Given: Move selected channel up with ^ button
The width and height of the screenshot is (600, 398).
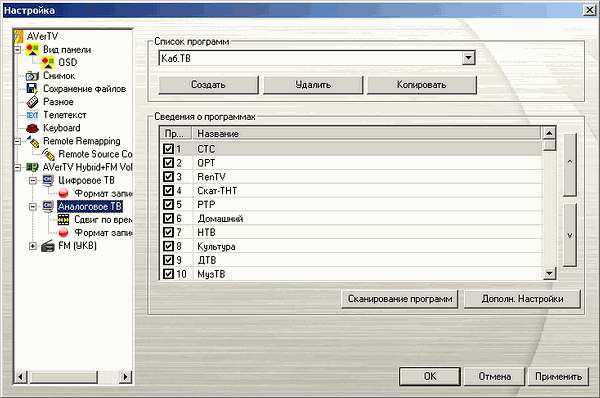Looking at the screenshot, I should (x=569, y=164).
